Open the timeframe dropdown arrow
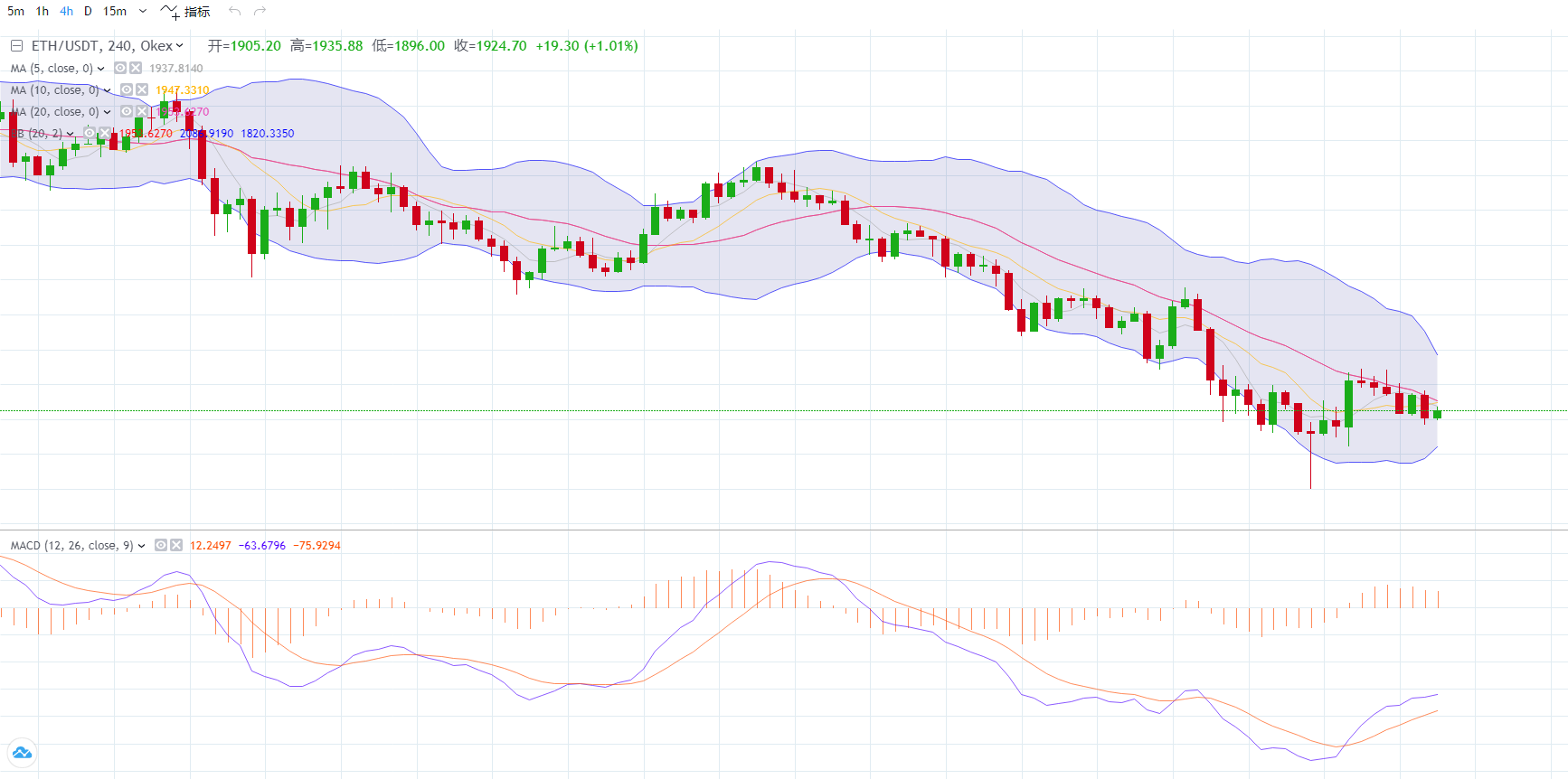 pyautogui.click(x=143, y=11)
